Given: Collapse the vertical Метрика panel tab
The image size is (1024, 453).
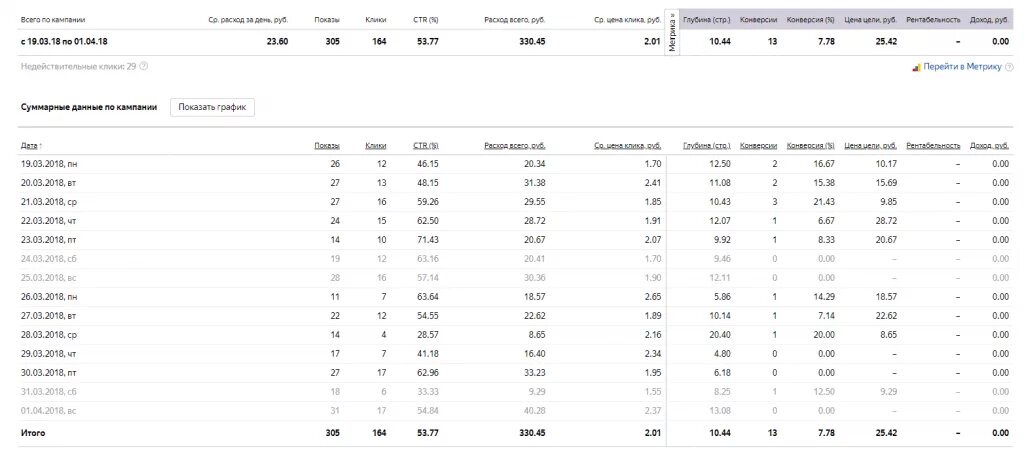Looking at the screenshot, I should 672,36.
